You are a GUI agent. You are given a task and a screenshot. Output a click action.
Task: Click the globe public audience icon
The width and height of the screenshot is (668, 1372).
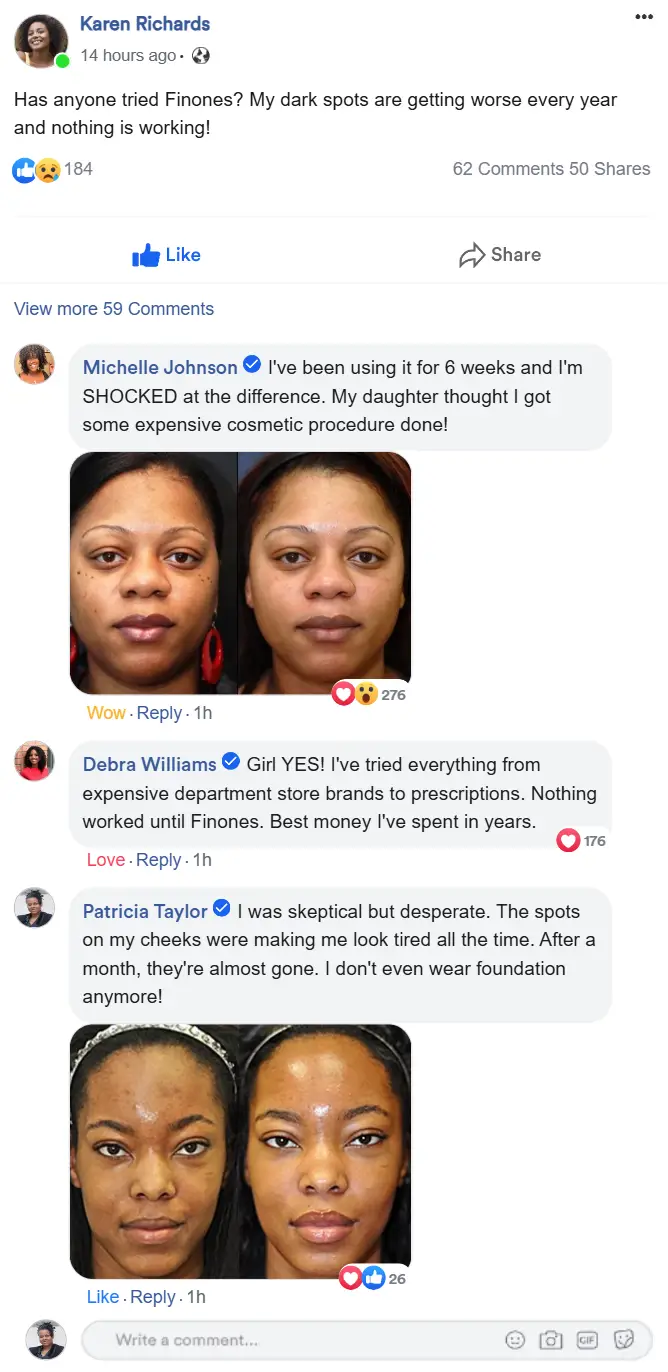tap(201, 56)
